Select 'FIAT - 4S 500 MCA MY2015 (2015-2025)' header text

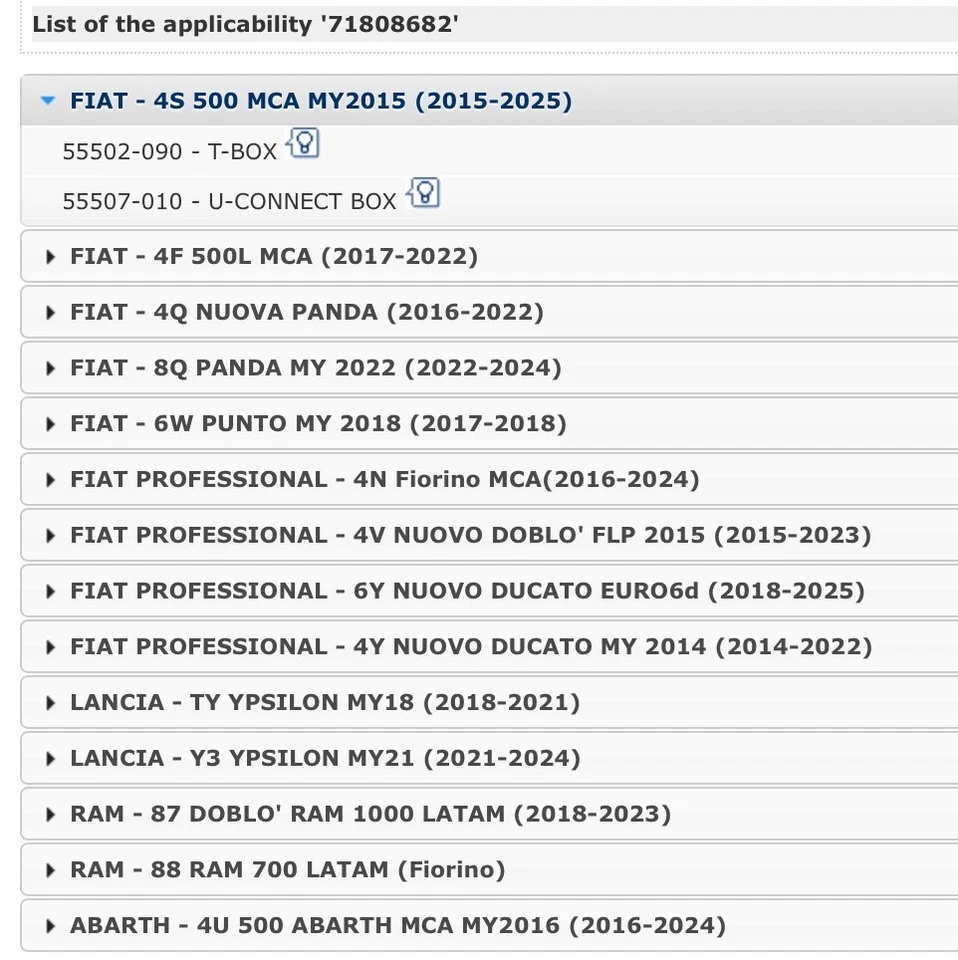click(321, 101)
